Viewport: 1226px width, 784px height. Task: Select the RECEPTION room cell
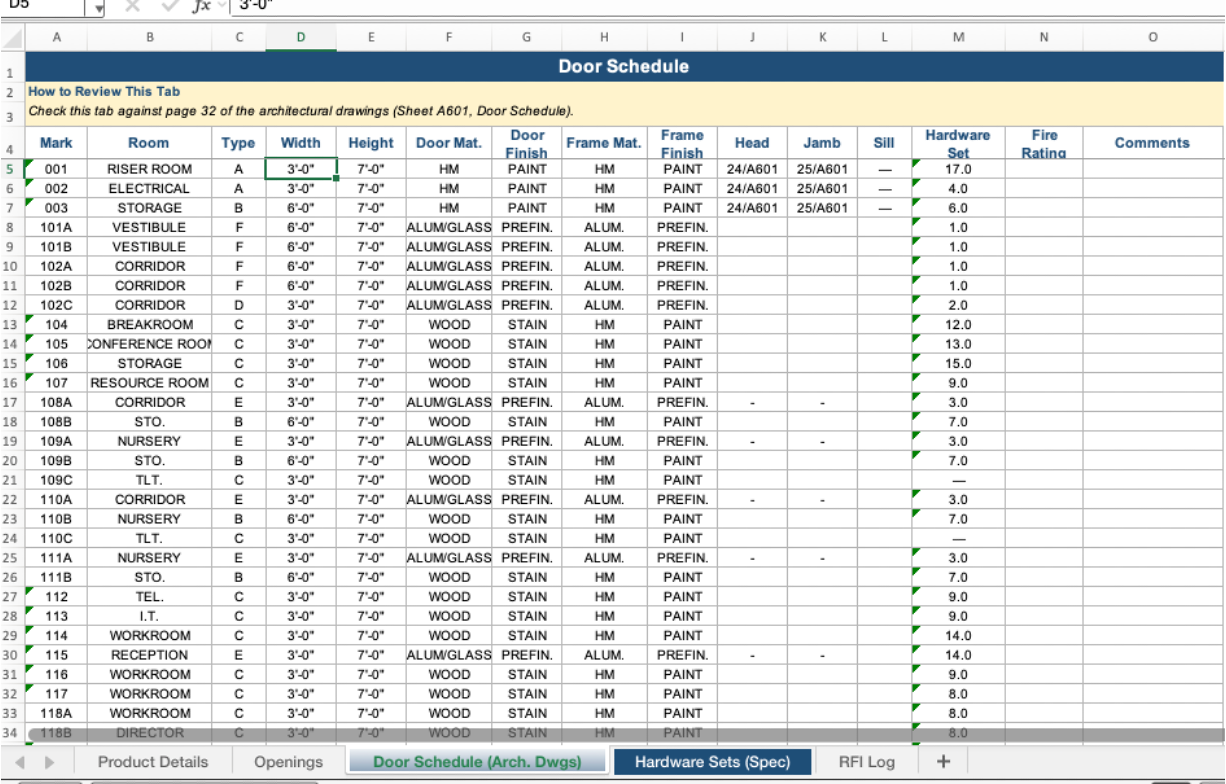tap(149, 655)
